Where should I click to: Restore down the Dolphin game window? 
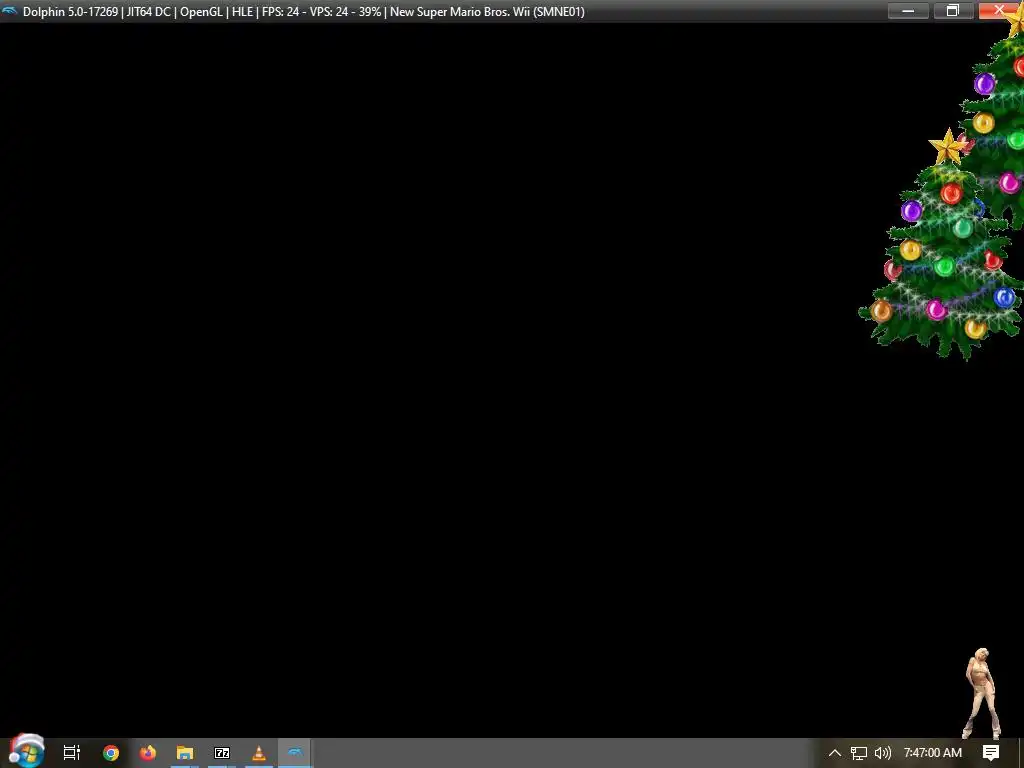pyautogui.click(x=953, y=11)
